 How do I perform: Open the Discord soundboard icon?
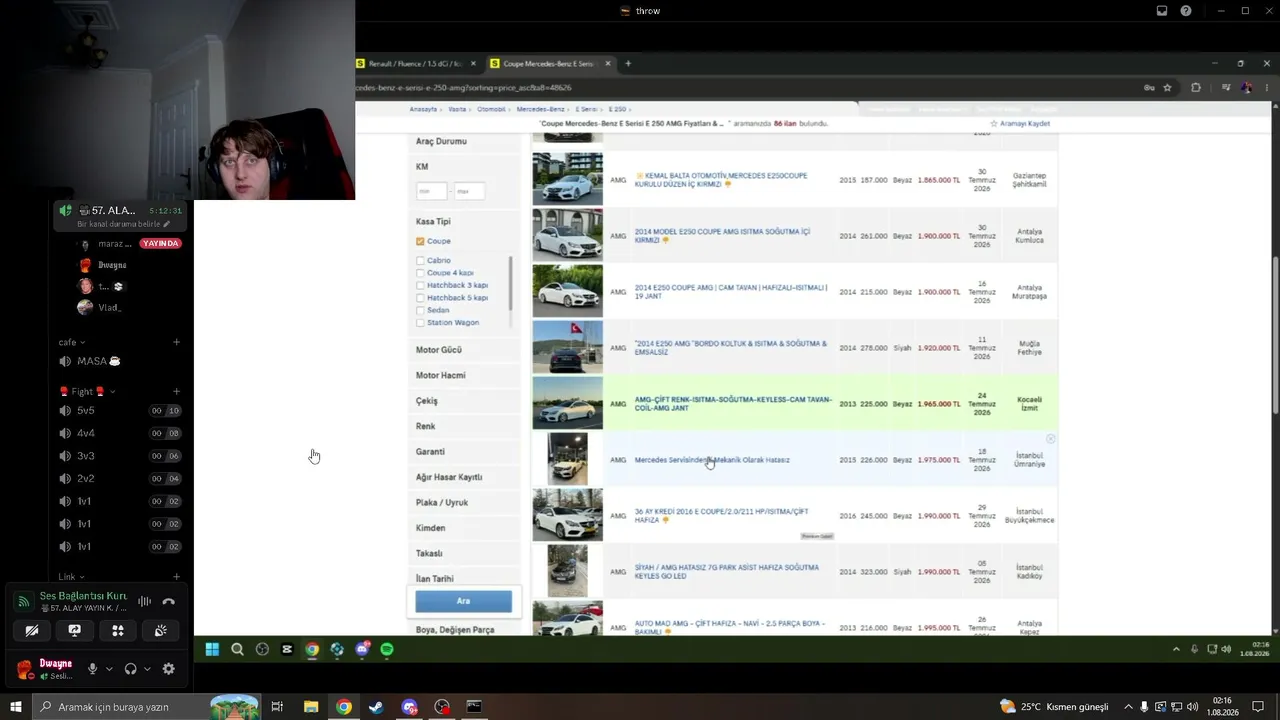[160, 630]
